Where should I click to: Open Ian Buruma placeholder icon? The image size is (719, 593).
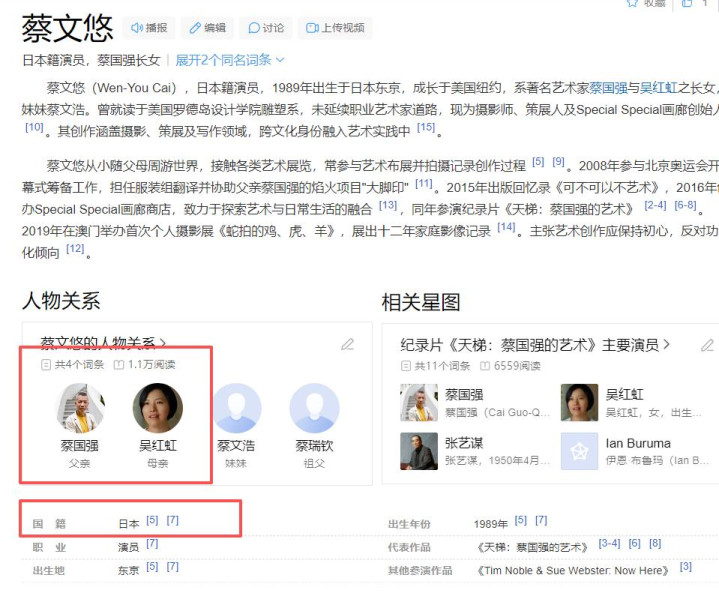[580, 451]
